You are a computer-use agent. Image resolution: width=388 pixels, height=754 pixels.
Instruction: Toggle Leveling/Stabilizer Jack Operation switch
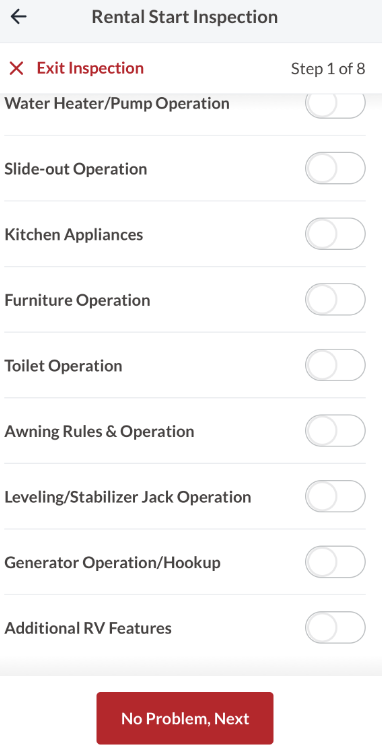335,496
